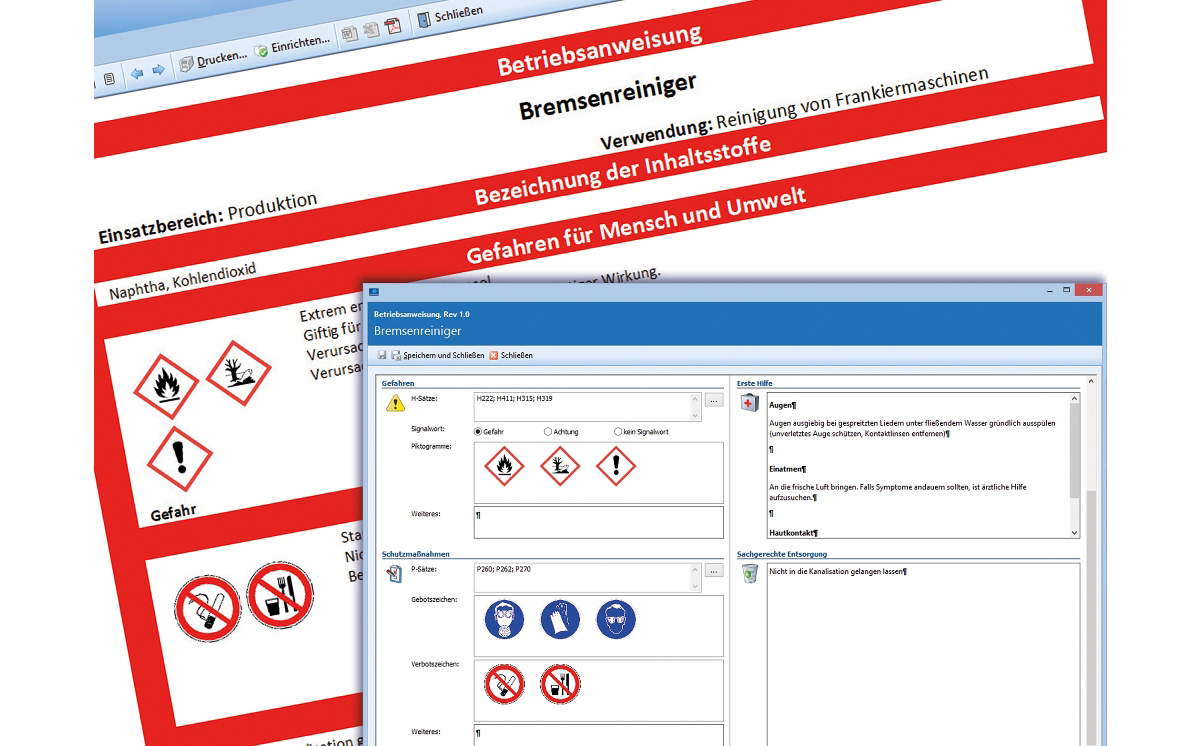Select the flame pictogram in Piktogramme box
Screen dimensions: 1200x746
point(504,466)
